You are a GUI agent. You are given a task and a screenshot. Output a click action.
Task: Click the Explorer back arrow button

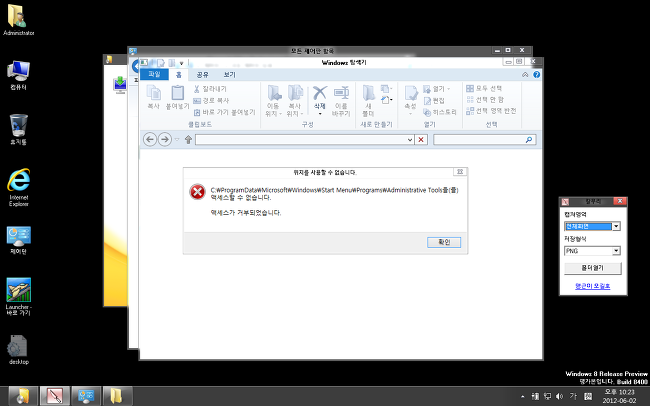[x=150, y=139]
